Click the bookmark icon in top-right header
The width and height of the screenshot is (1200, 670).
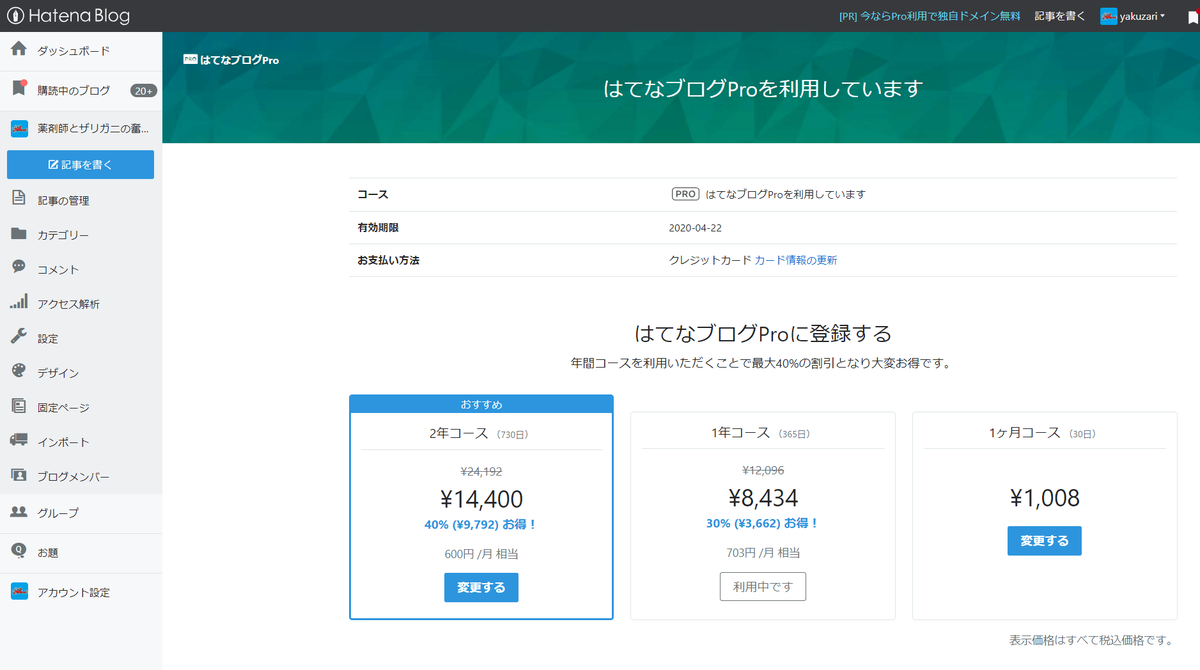(1191, 17)
